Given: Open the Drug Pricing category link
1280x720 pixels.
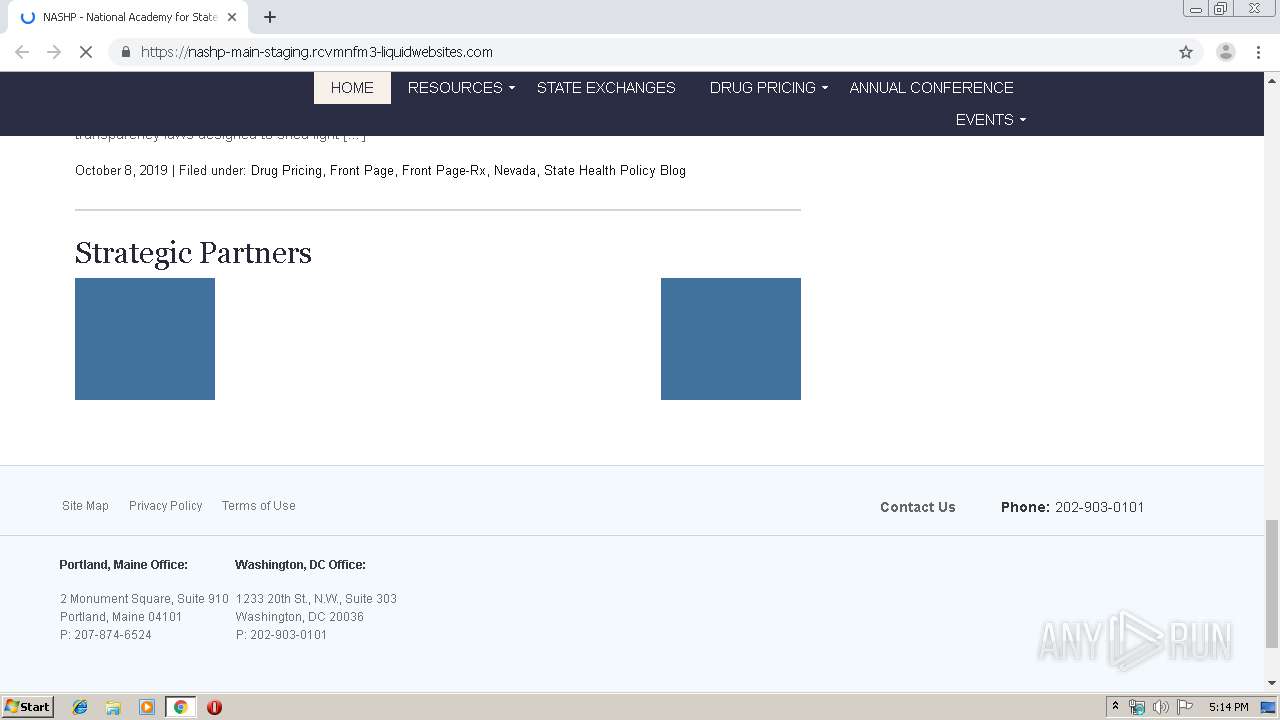Looking at the screenshot, I should (x=286, y=171).
